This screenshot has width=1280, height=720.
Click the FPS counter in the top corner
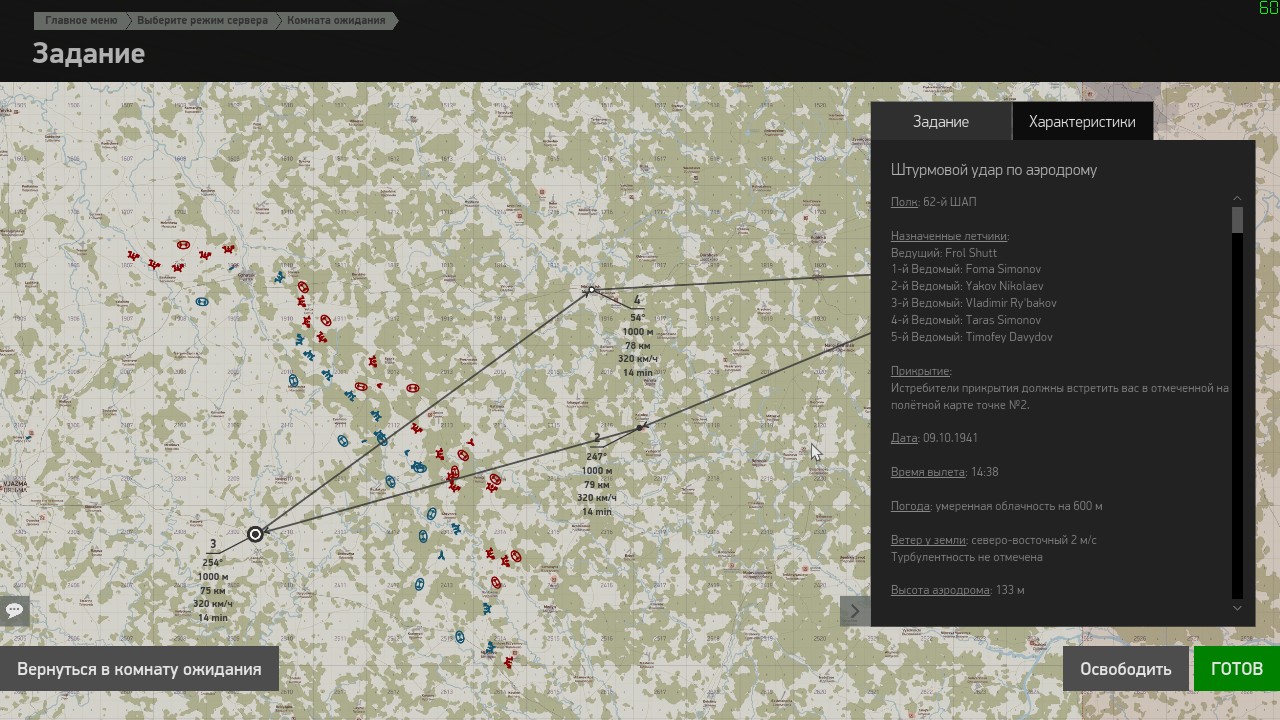point(1268,8)
